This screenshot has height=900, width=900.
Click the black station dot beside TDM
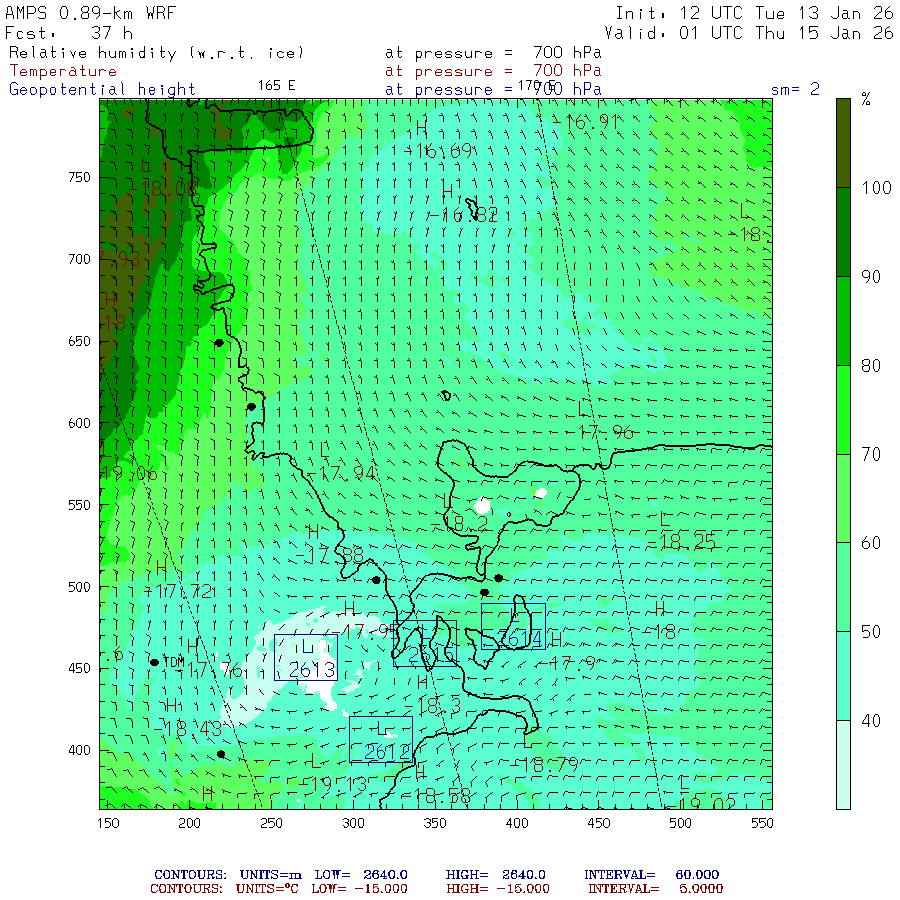coord(154,662)
